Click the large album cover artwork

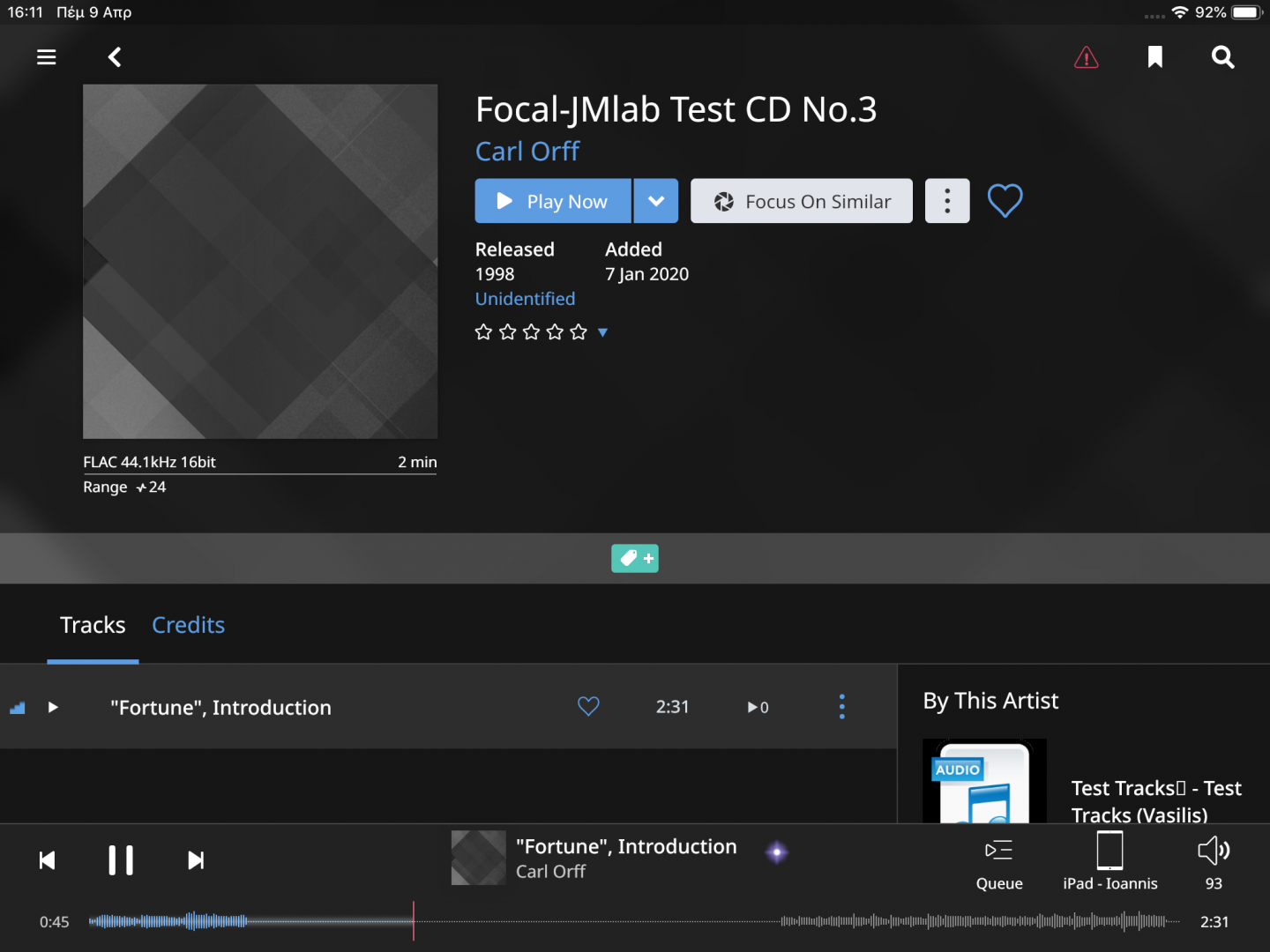(x=260, y=262)
